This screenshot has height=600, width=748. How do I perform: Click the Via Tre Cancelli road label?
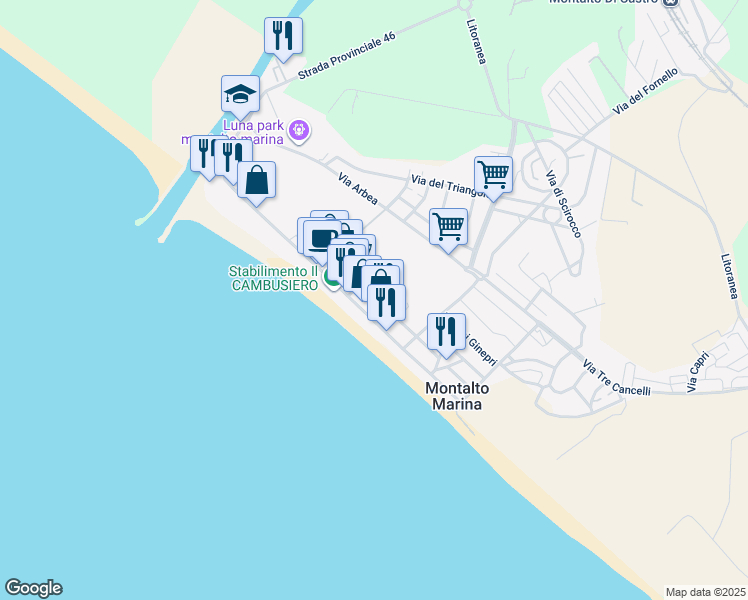tap(616, 378)
